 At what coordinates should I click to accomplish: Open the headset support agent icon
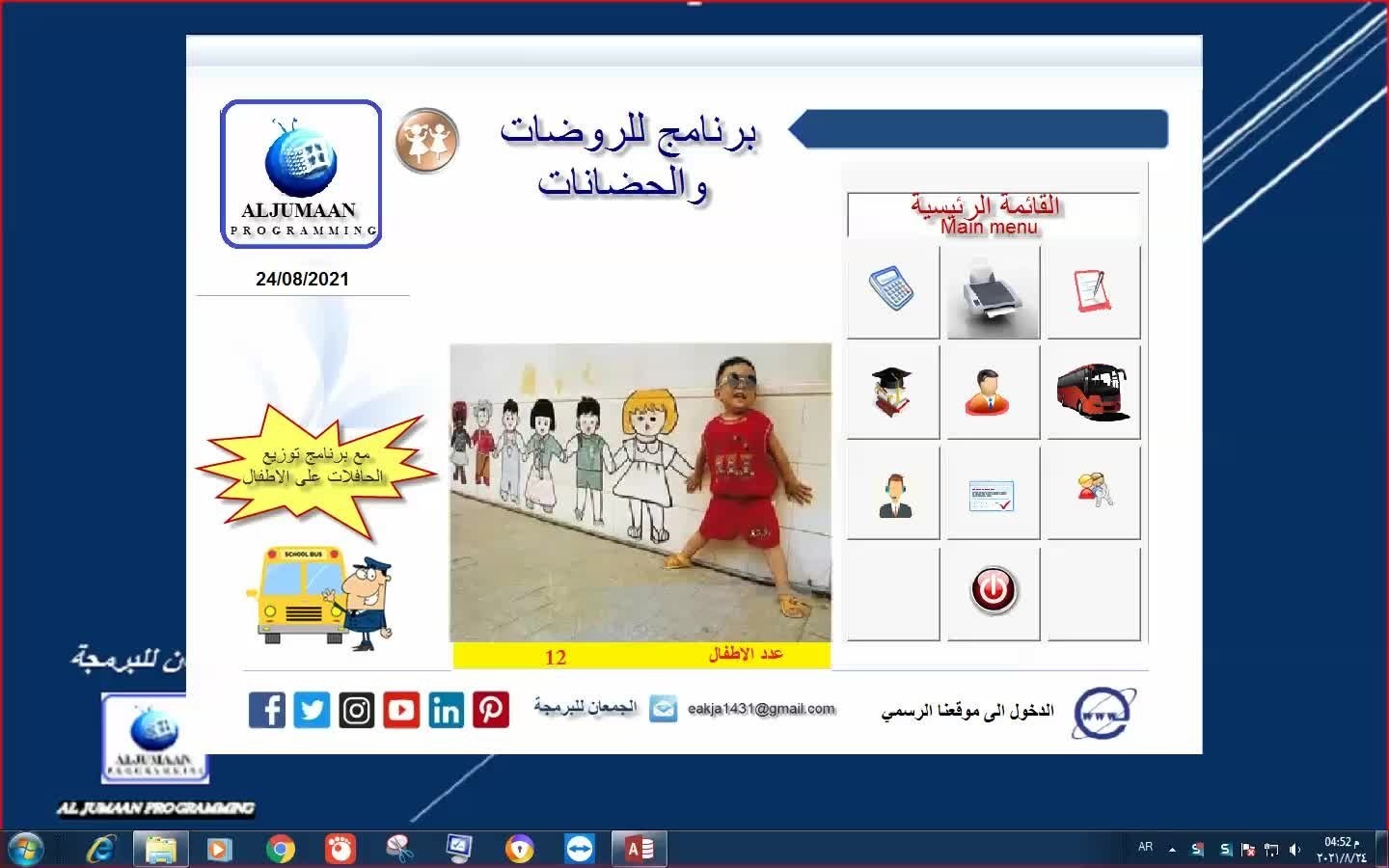pos(892,493)
